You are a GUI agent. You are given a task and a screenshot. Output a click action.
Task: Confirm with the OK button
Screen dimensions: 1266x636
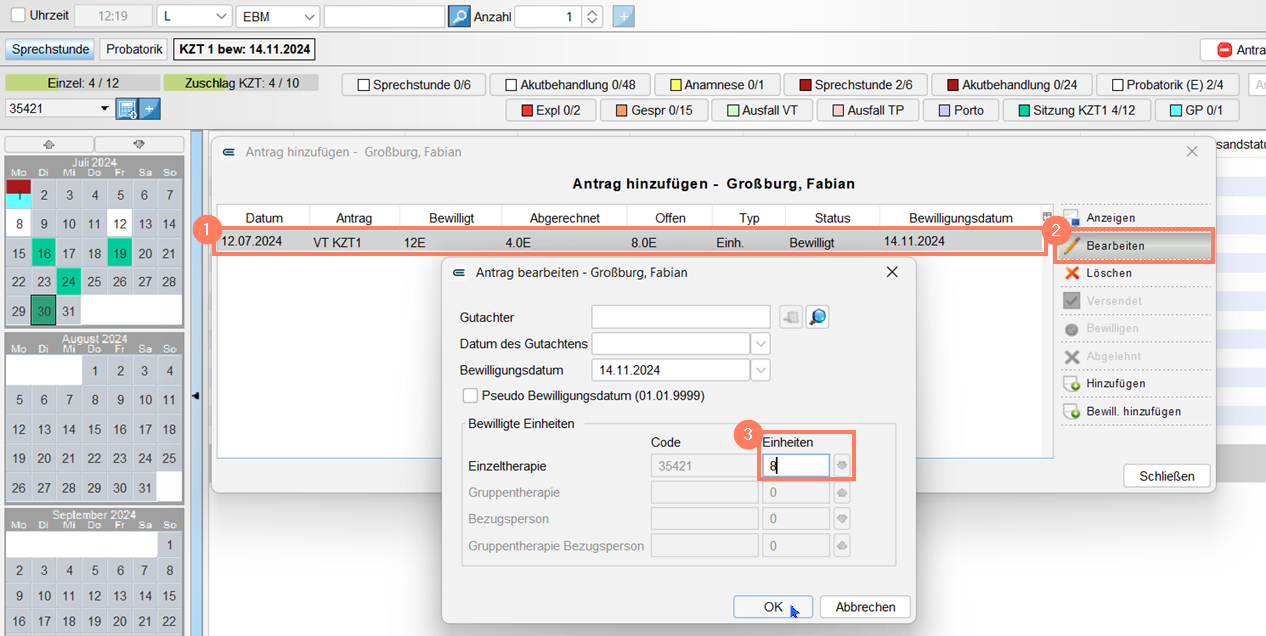pyautogui.click(x=773, y=607)
